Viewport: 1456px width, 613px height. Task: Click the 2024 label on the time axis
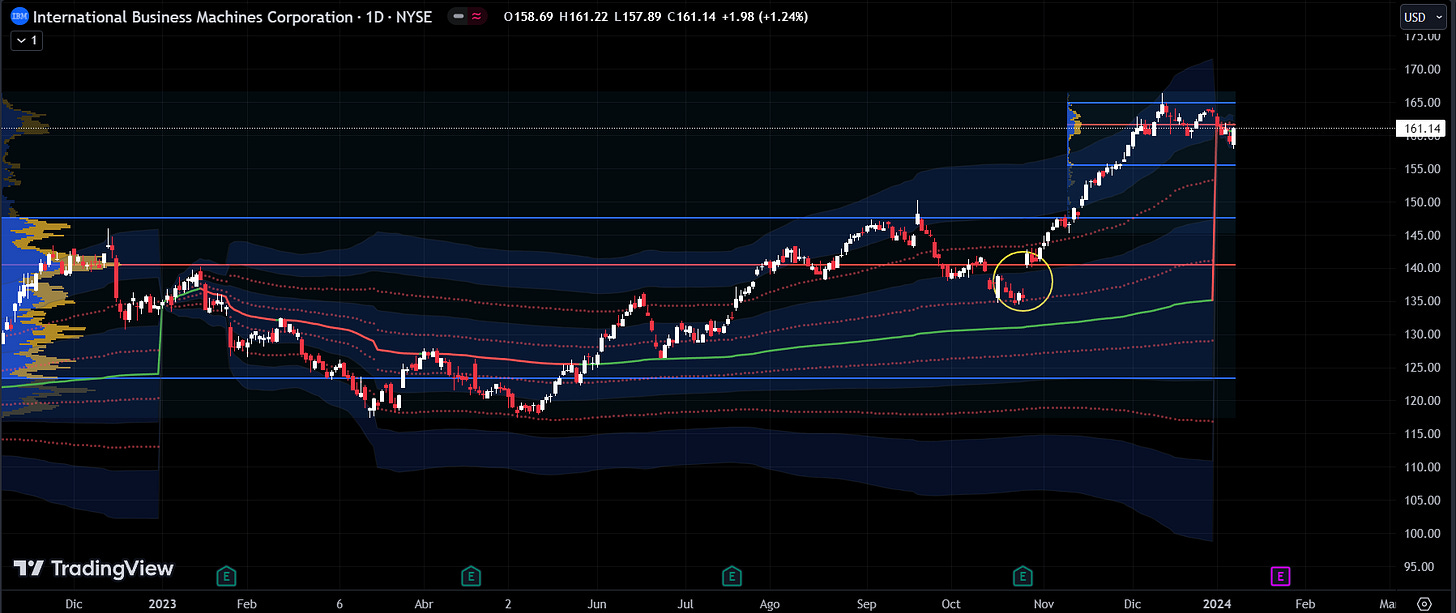[1215, 604]
